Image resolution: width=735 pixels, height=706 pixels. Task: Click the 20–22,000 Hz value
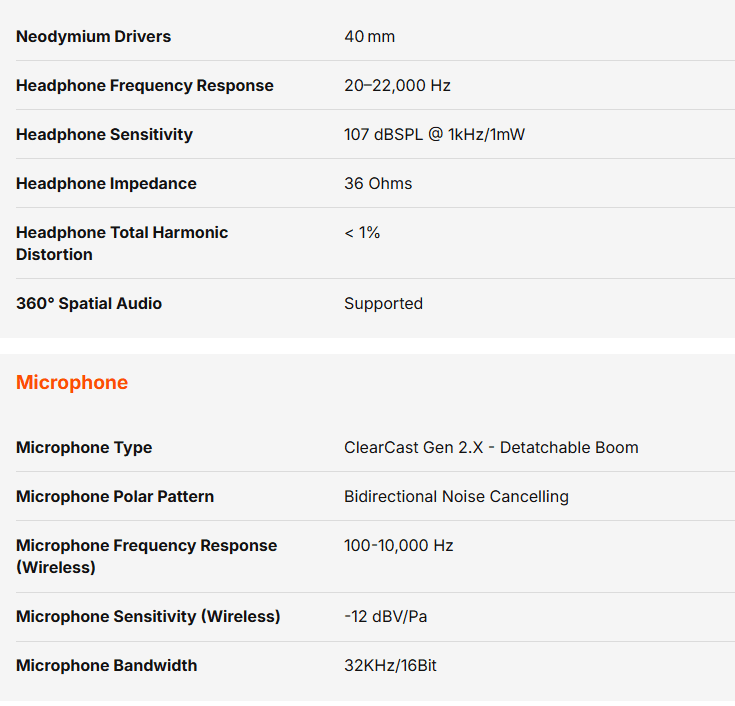(x=397, y=86)
